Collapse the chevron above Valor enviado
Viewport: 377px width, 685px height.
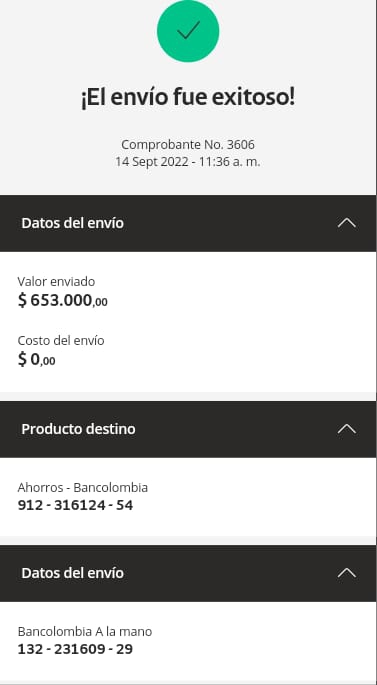347,223
